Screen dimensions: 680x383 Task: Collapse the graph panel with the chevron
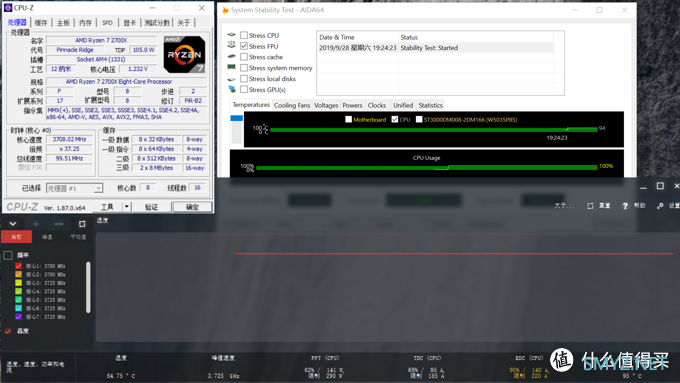pos(13,224)
